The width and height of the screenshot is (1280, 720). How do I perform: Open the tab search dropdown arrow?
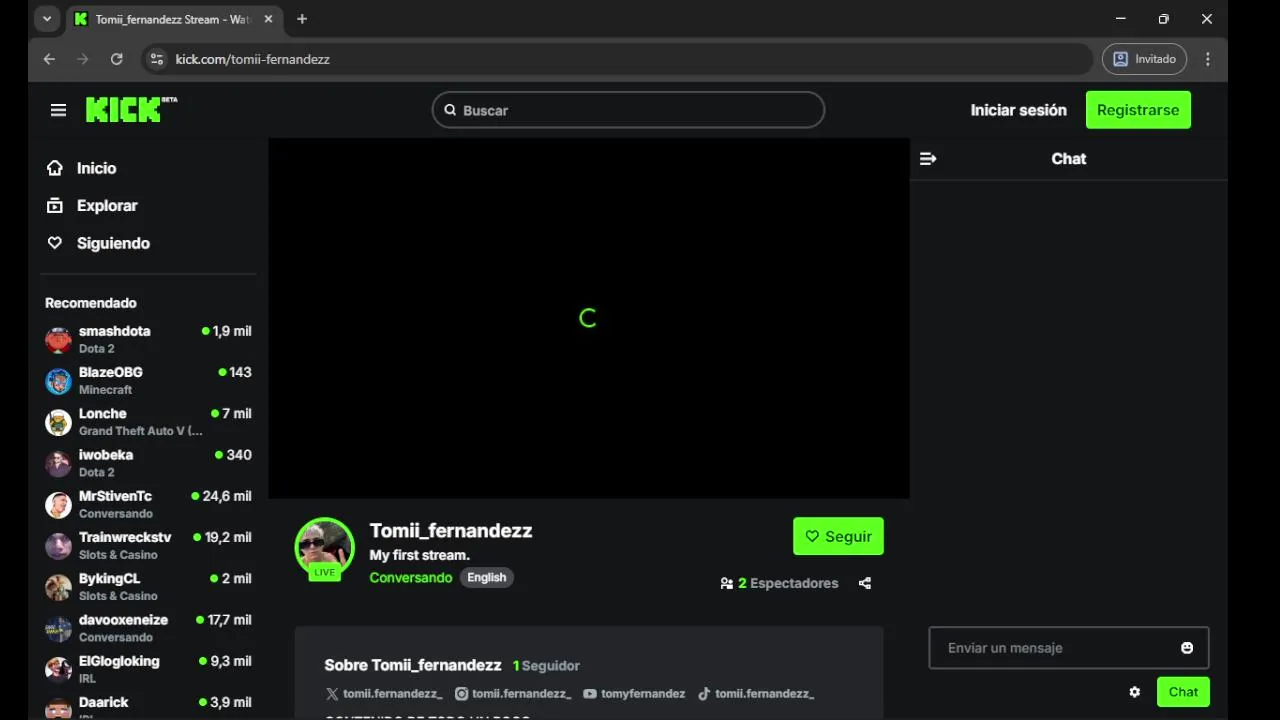[47, 19]
